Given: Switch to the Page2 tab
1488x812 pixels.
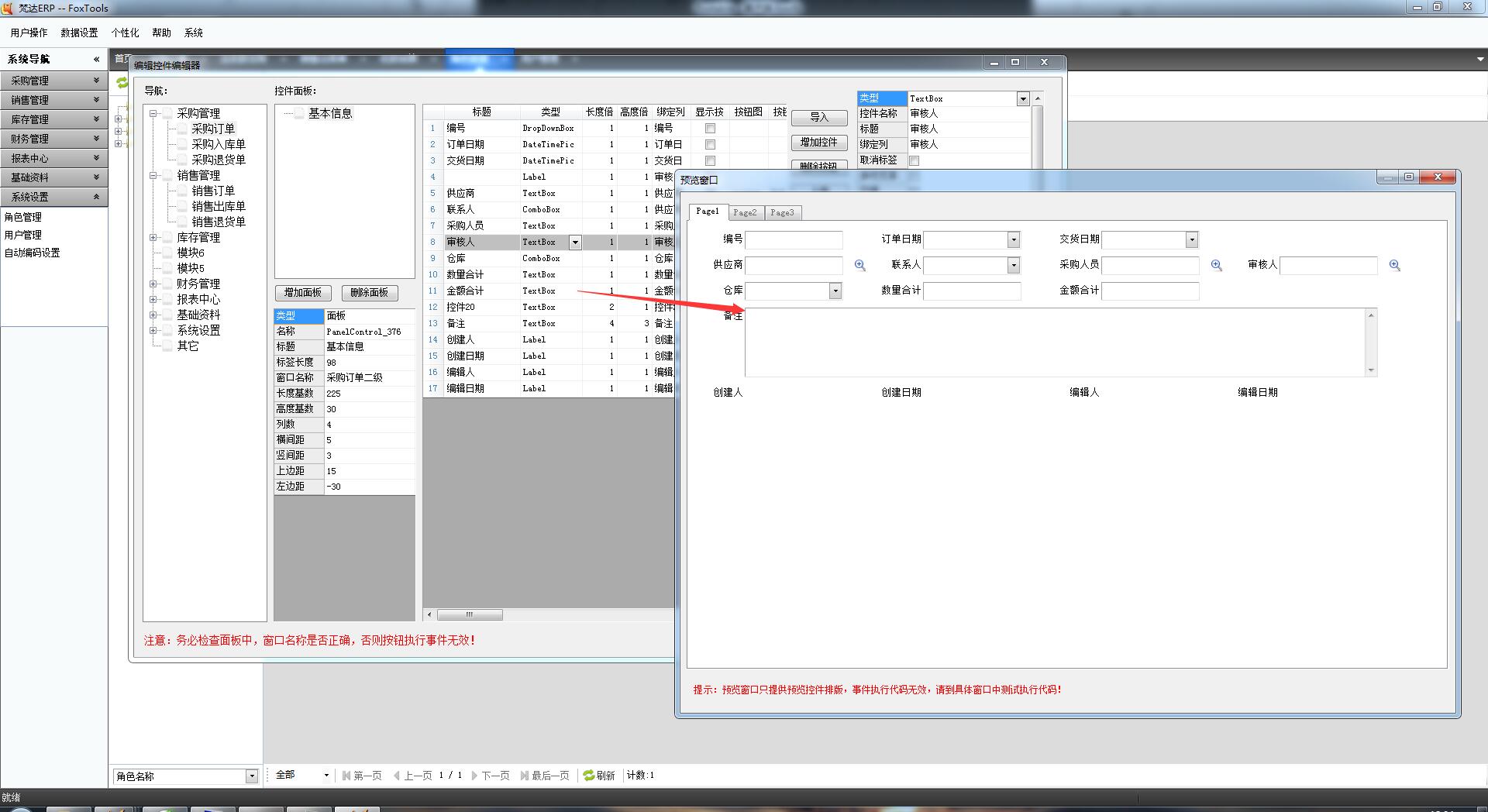Looking at the screenshot, I should [x=745, y=212].
